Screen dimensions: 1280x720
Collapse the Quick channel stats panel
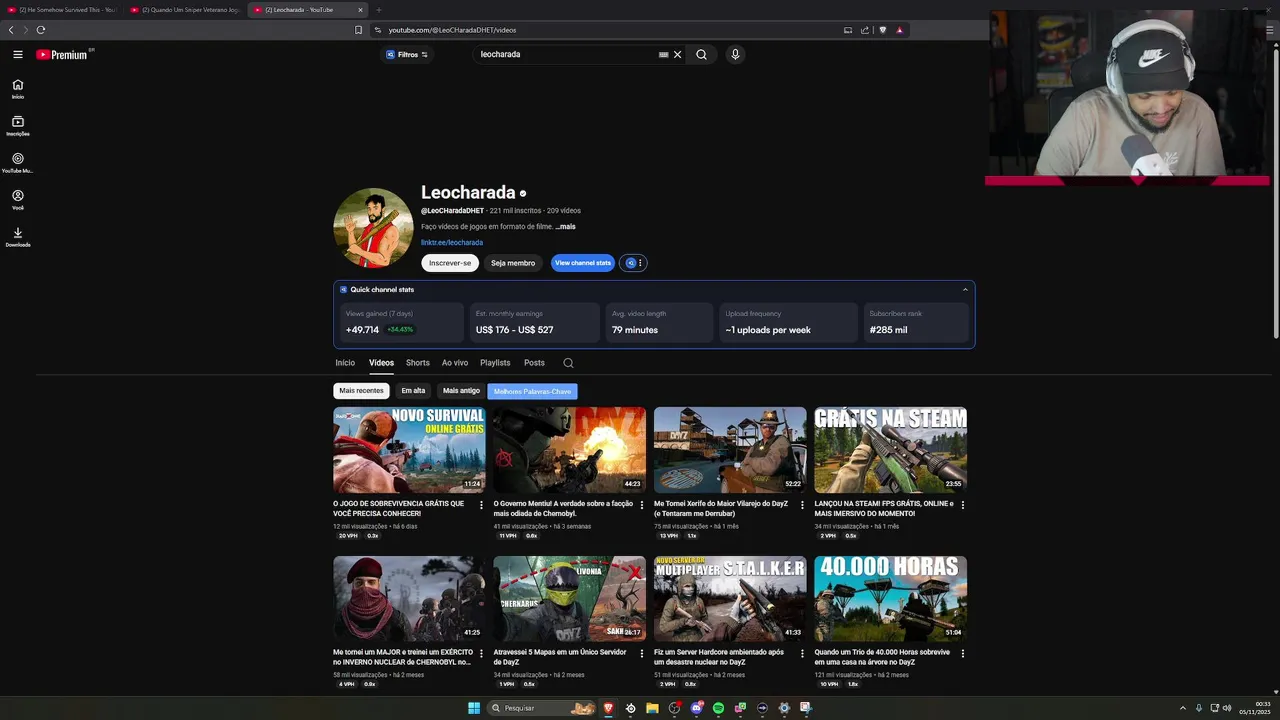pos(965,290)
